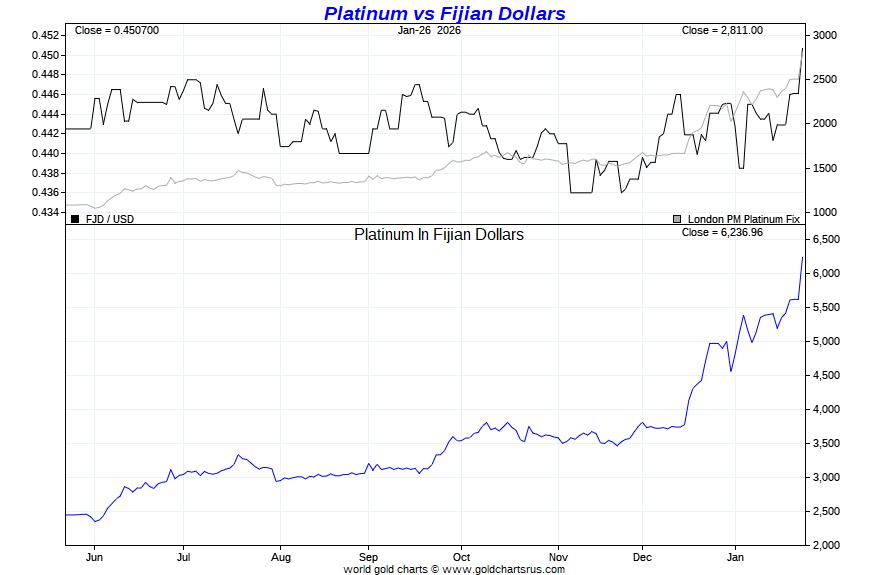Select the 'Close = 0.450700' label
890x575 pixels.
coord(117,31)
